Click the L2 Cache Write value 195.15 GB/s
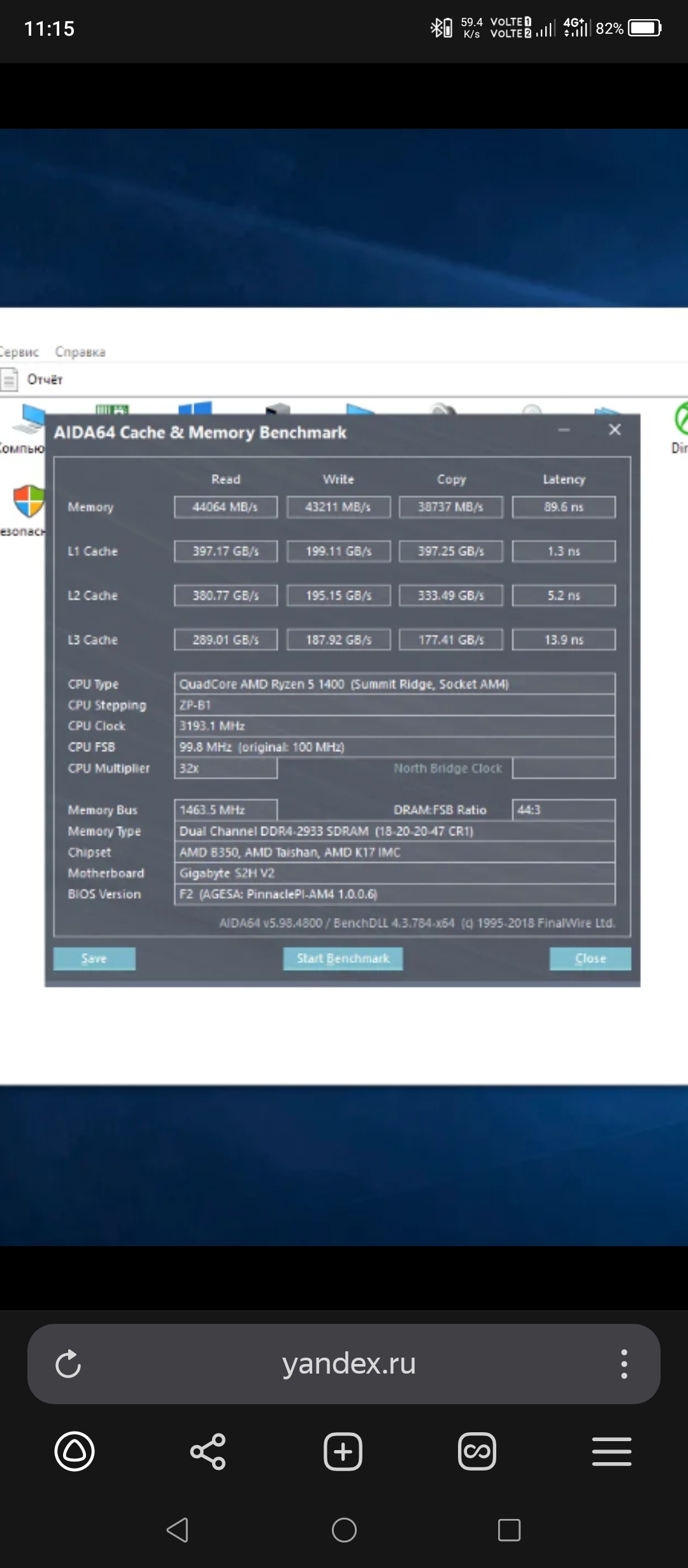The height and width of the screenshot is (1568, 688). [338, 595]
